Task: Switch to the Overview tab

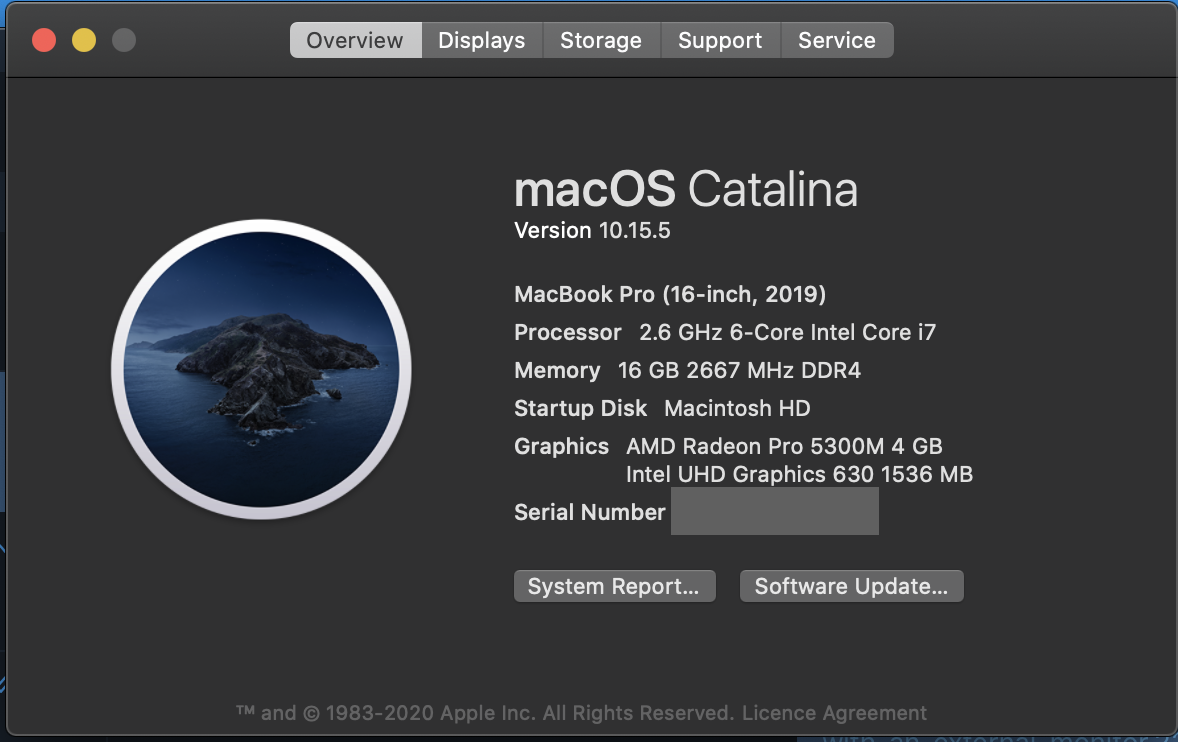Action: [355, 41]
